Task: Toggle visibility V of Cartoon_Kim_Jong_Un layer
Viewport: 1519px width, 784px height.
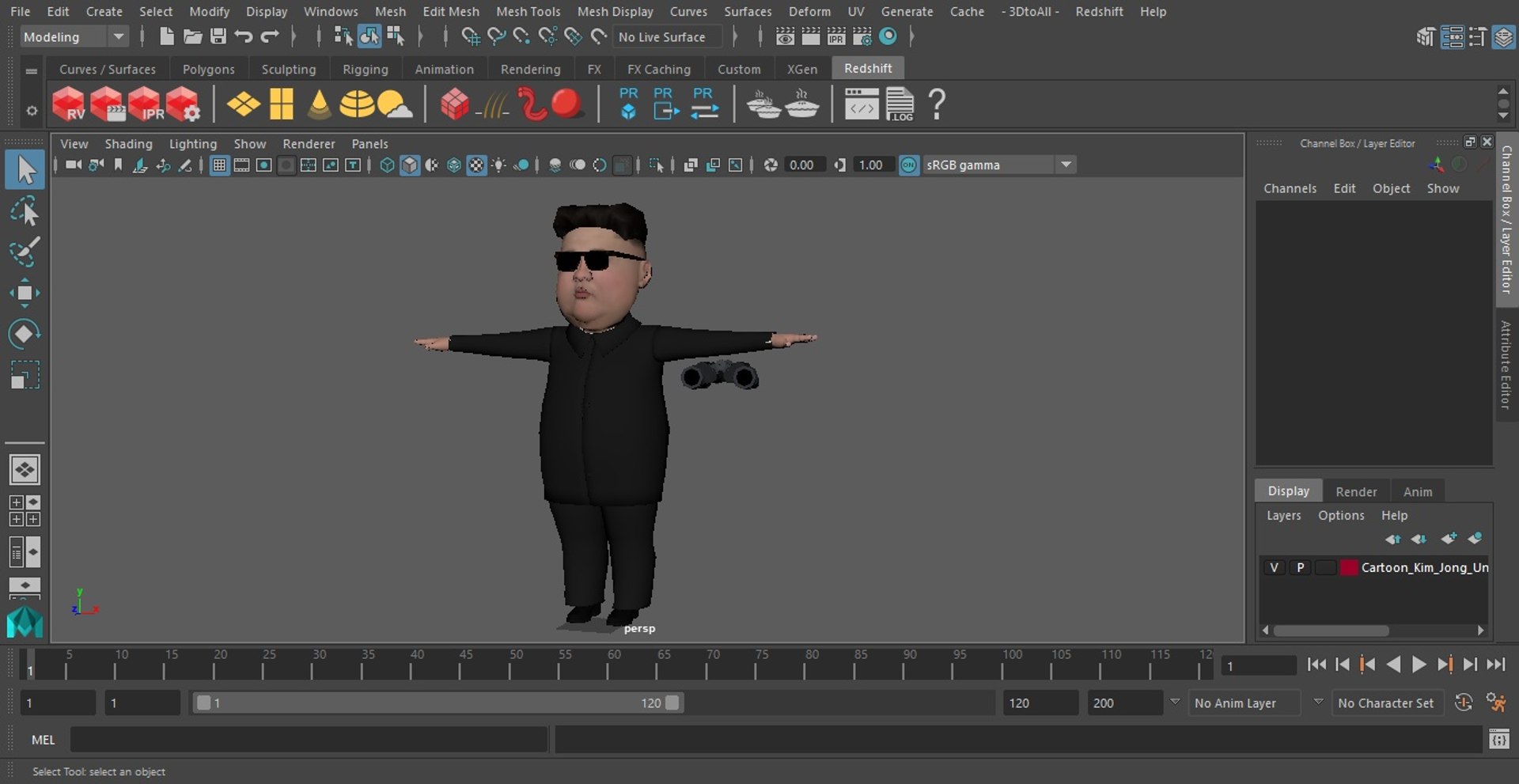Action: pos(1274,567)
